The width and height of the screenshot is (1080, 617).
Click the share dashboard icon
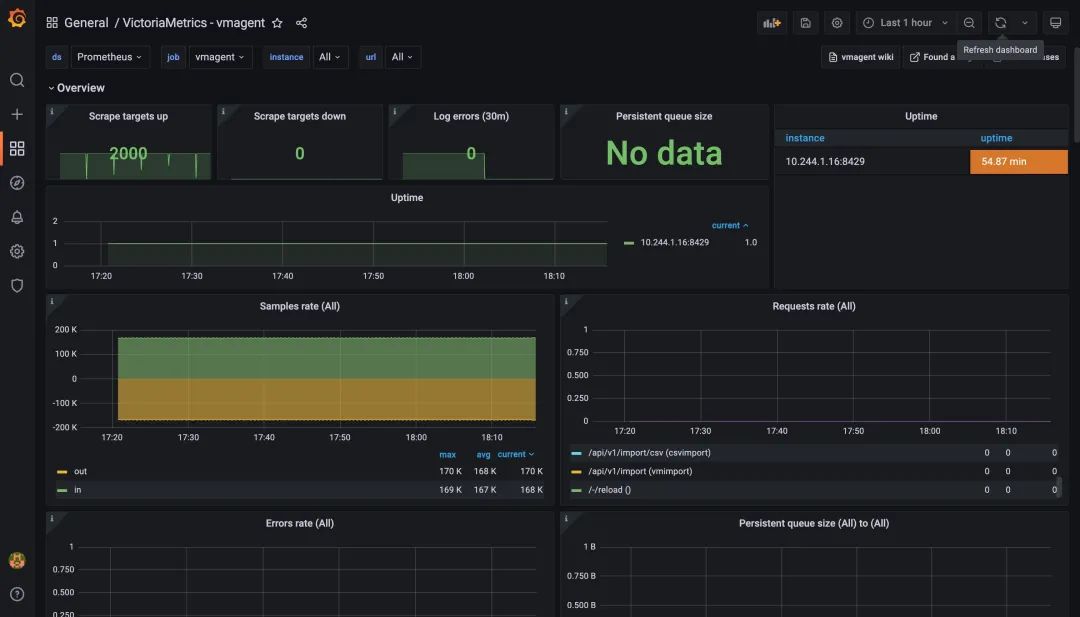tap(301, 23)
